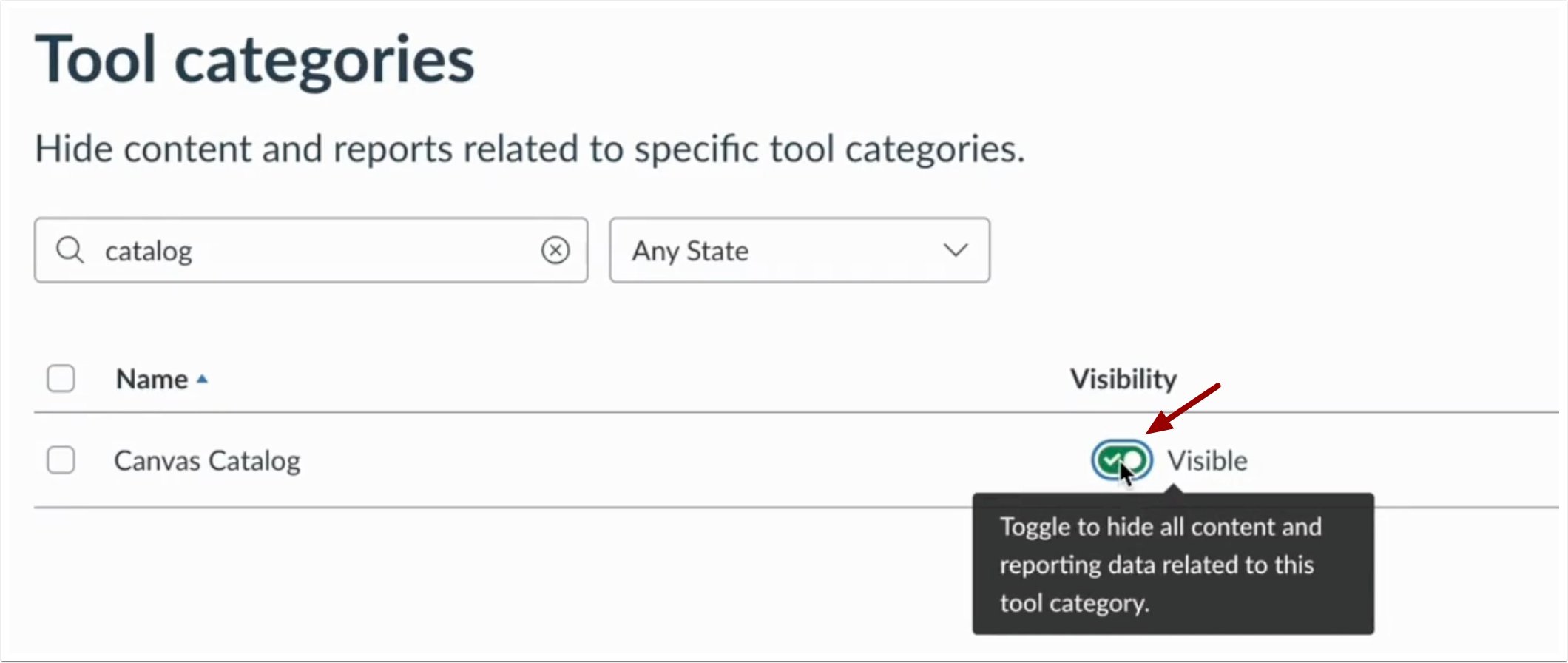This screenshot has width=1568, height=663.
Task: Click the Visible label text
Action: 1208,460
